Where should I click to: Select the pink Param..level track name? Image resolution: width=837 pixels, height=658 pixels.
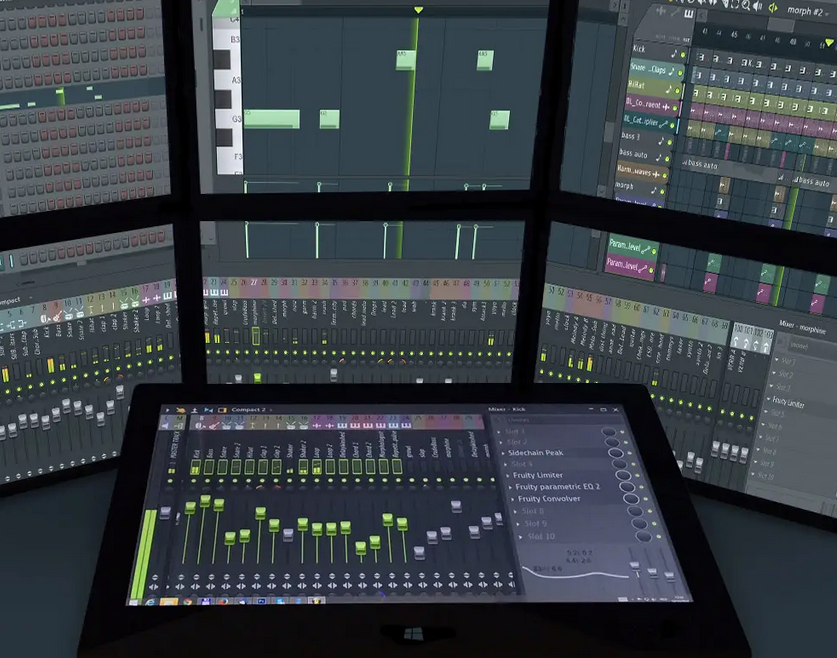click(623, 264)
